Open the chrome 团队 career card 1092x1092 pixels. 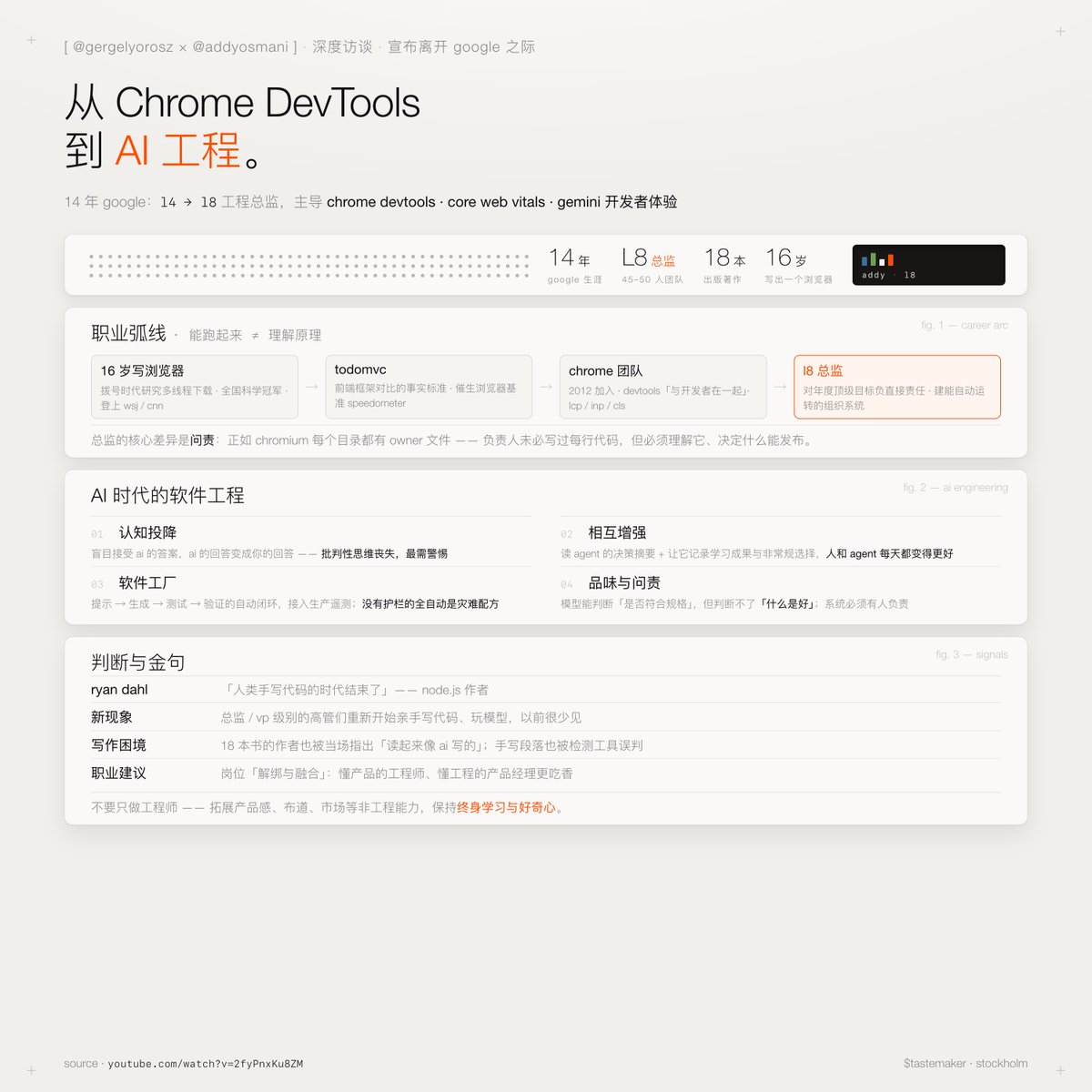pos(662,387)
